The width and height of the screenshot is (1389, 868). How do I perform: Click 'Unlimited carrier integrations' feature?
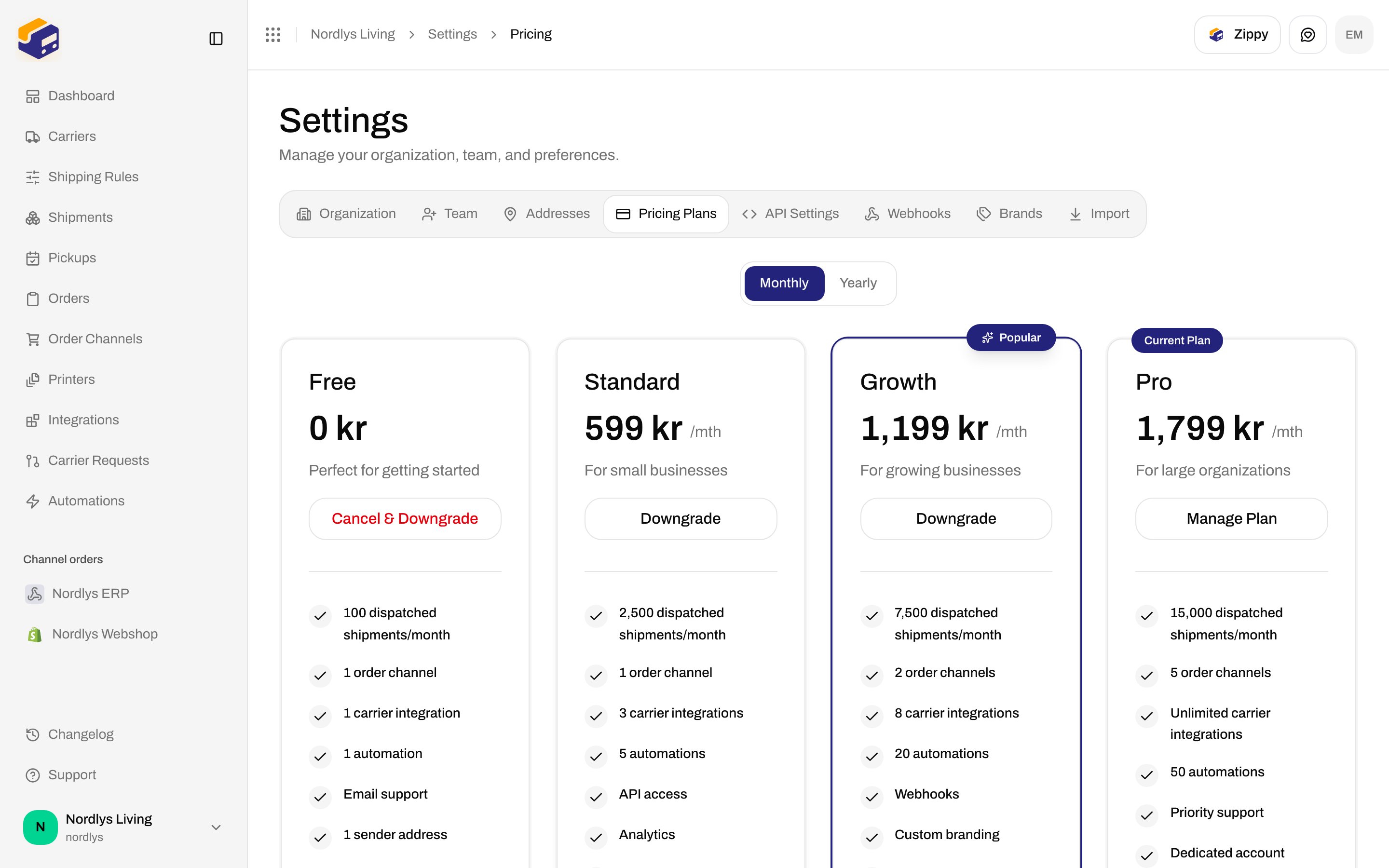1220,724
